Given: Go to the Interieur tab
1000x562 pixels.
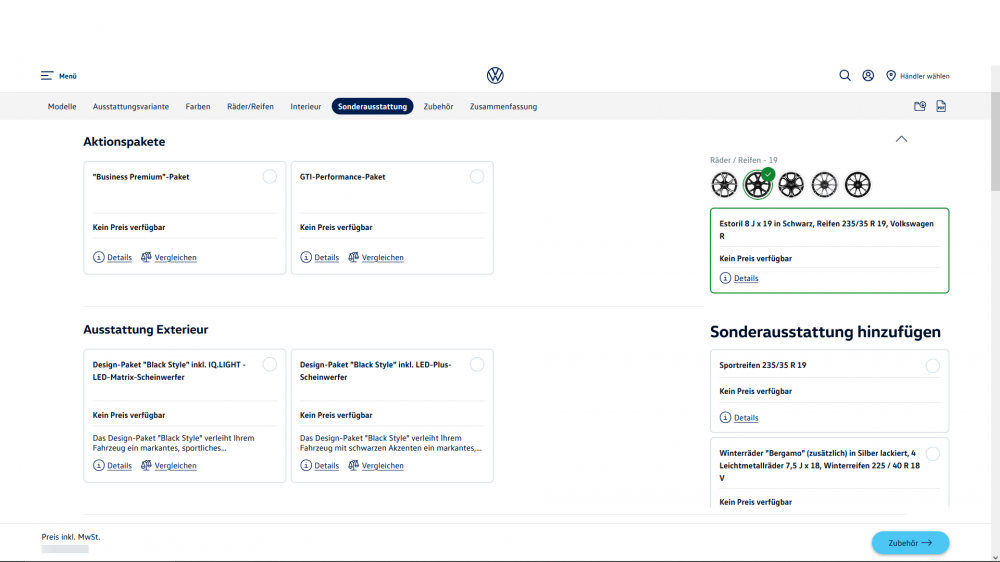Looking at the screenshot, I should [x=305, y=107].
